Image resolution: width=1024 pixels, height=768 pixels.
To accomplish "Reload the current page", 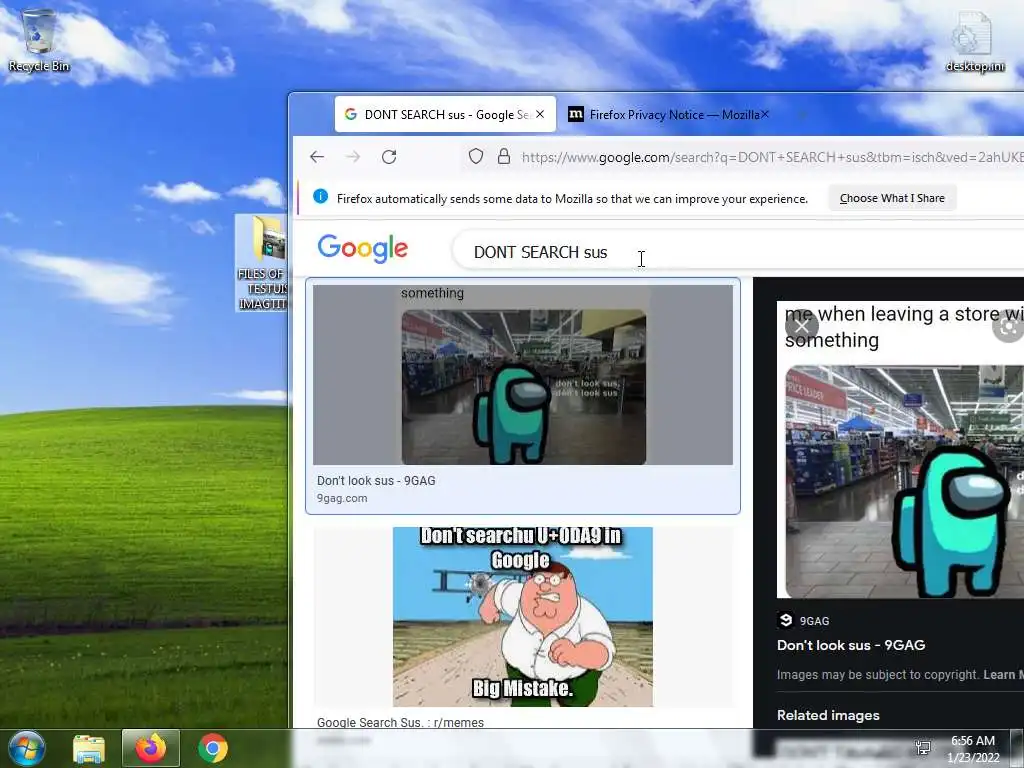I will pyautogui.click(x=389, y=157).
